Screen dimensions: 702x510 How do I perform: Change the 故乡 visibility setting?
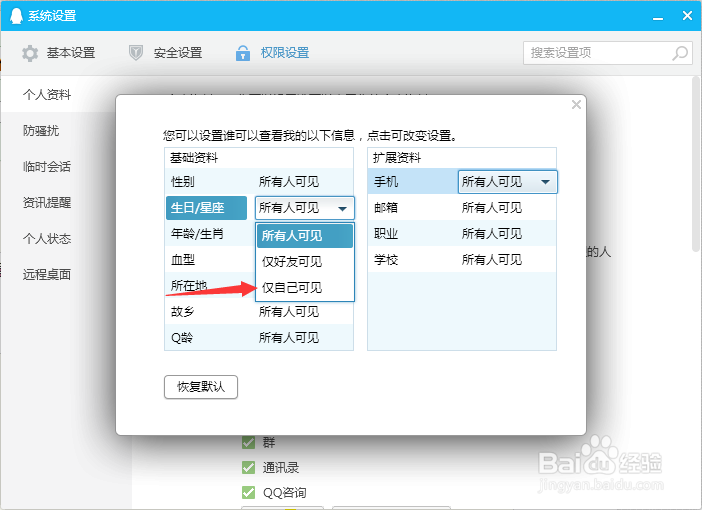point(289,312)
